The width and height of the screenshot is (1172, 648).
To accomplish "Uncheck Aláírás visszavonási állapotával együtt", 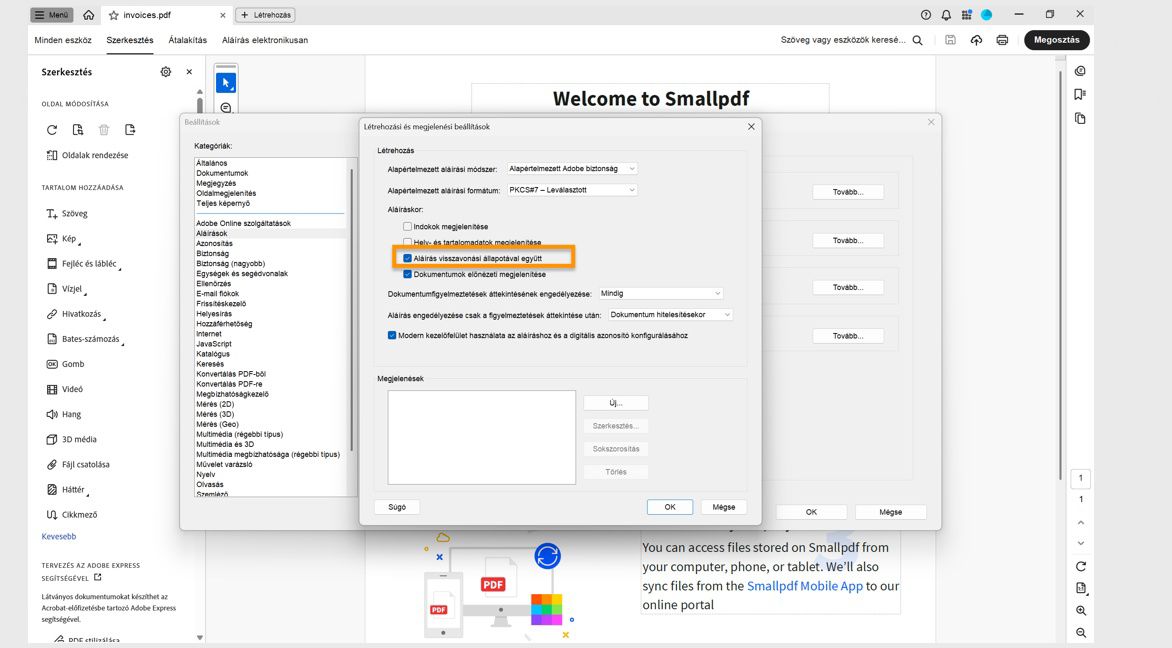I will coord(407,259).
